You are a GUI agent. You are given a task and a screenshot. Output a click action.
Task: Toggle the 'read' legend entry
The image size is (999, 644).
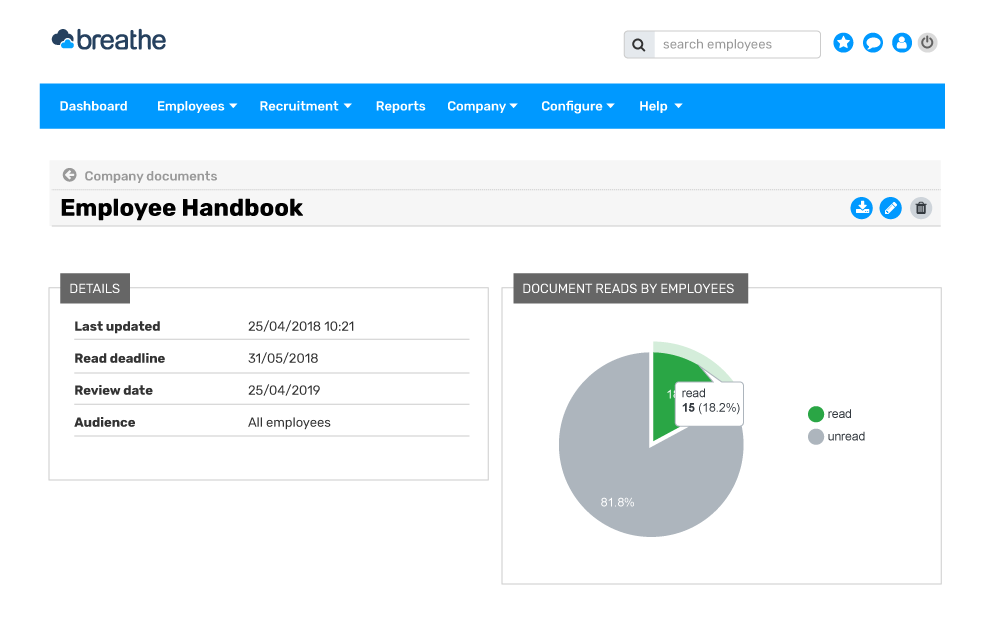pyautogui.click(x=829, y=414)
